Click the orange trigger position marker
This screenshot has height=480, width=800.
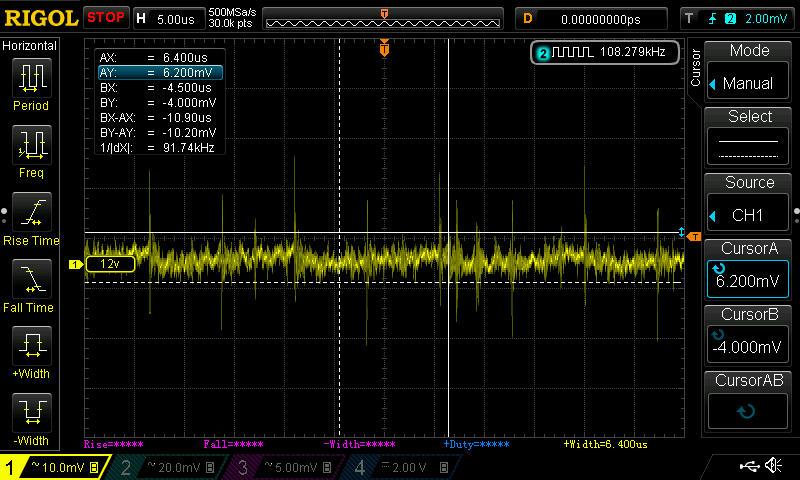click(384, 48)
